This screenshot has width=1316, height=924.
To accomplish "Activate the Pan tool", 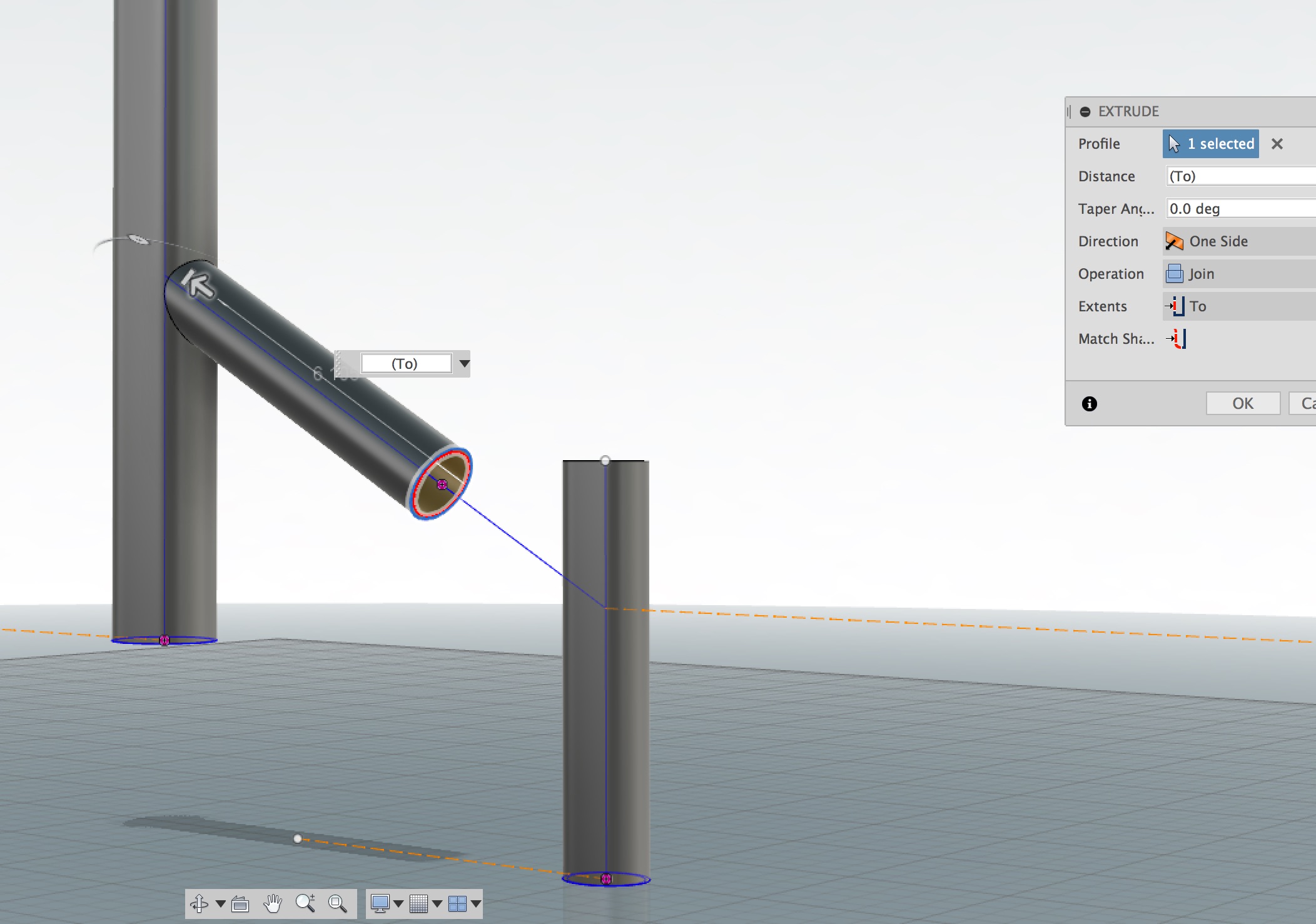I will pos(273,903).
